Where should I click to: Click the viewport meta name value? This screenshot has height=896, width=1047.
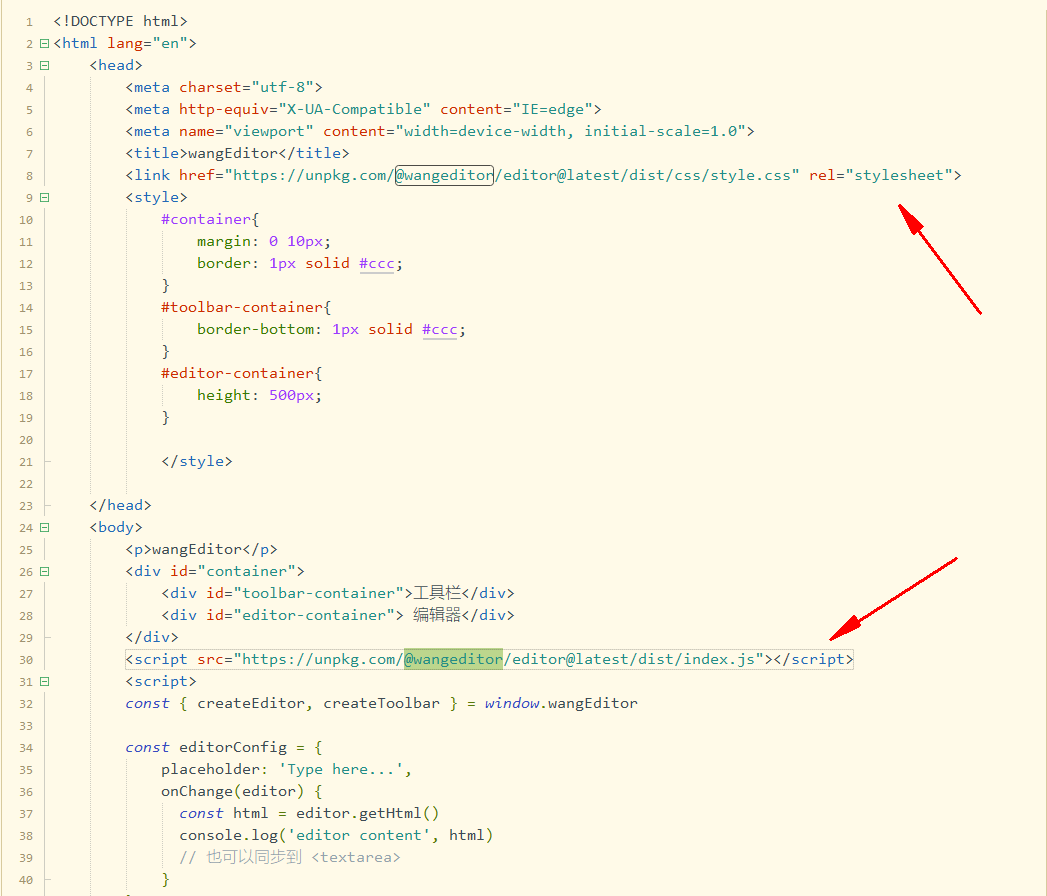269,132
